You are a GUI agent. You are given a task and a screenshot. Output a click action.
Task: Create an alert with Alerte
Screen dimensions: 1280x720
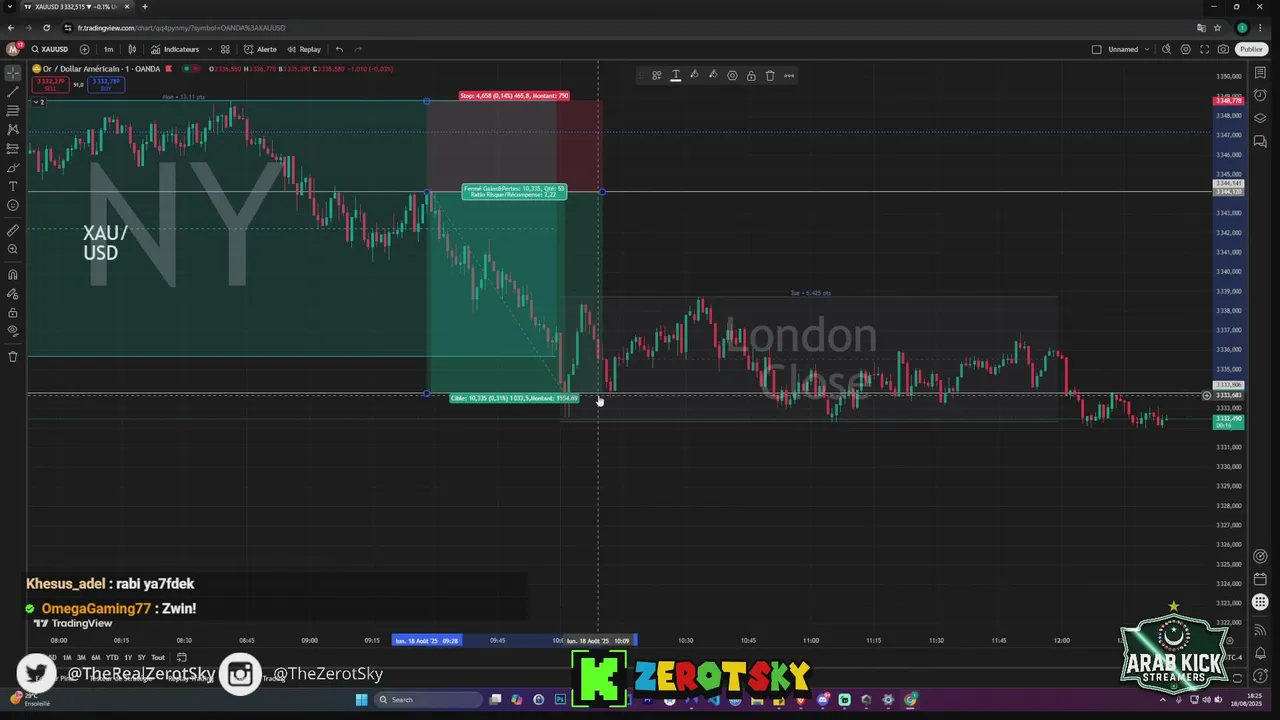pos(260,49)
